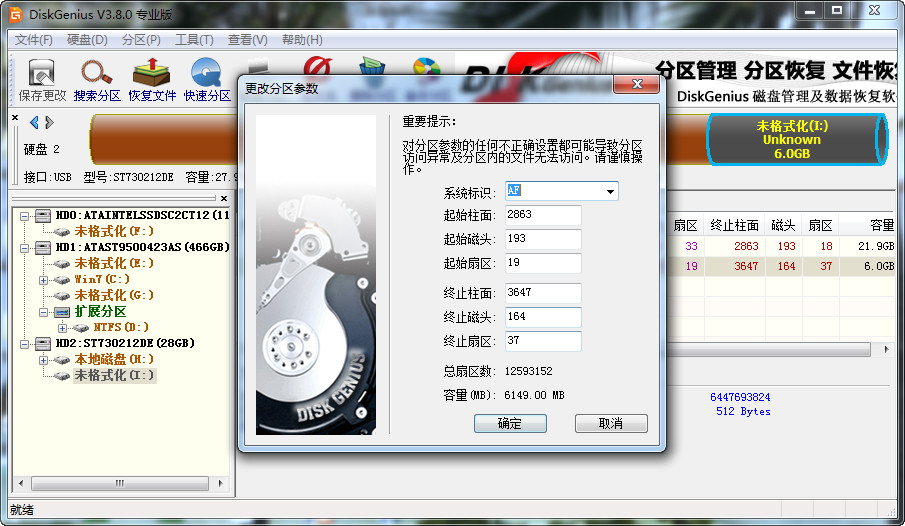The width and height of the screenshot is (905, 526).
Task: Collapse the 扩展分区 tree node
Action: [x=43, y=312]
